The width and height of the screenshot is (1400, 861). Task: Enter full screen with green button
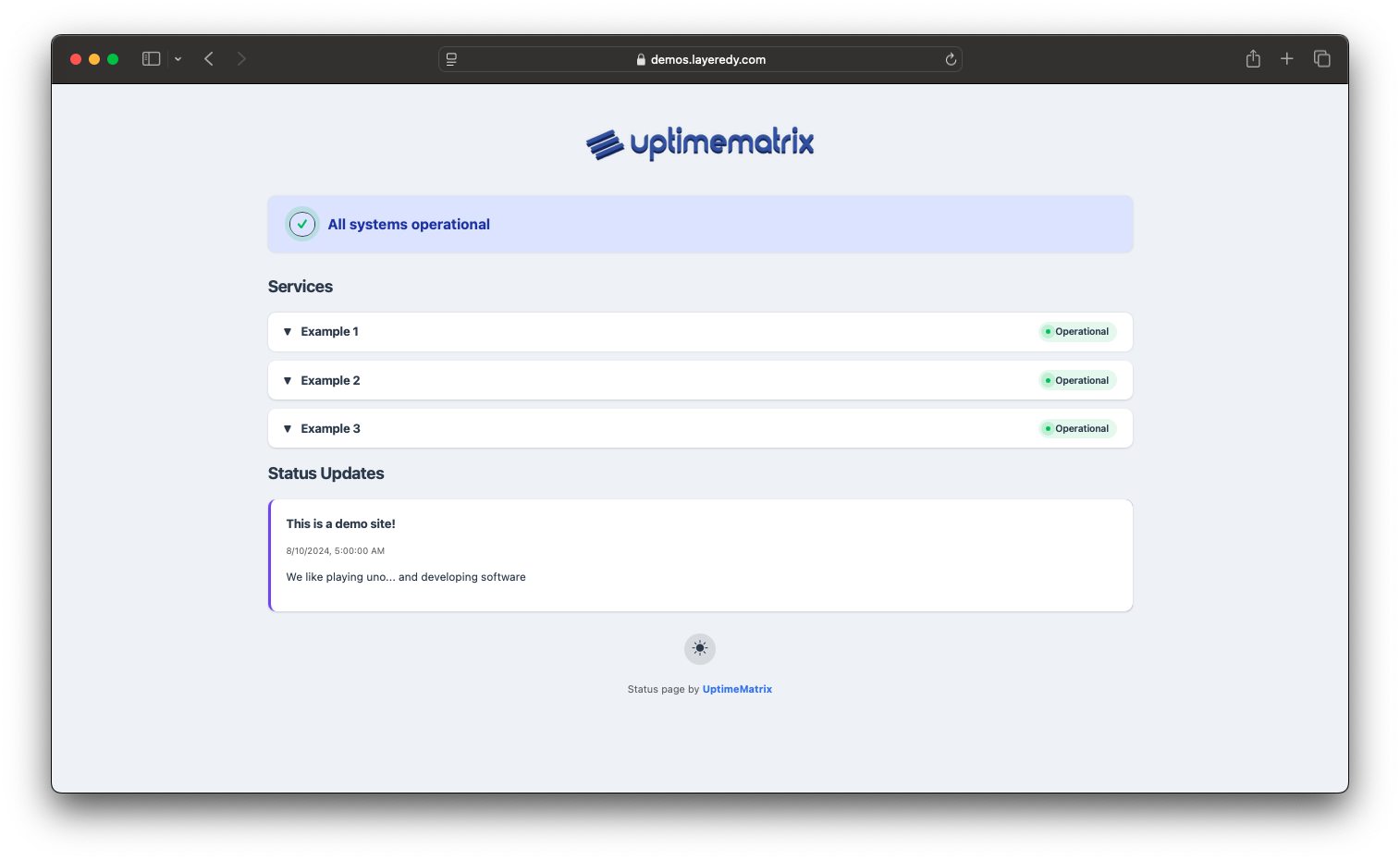[113, 59]
